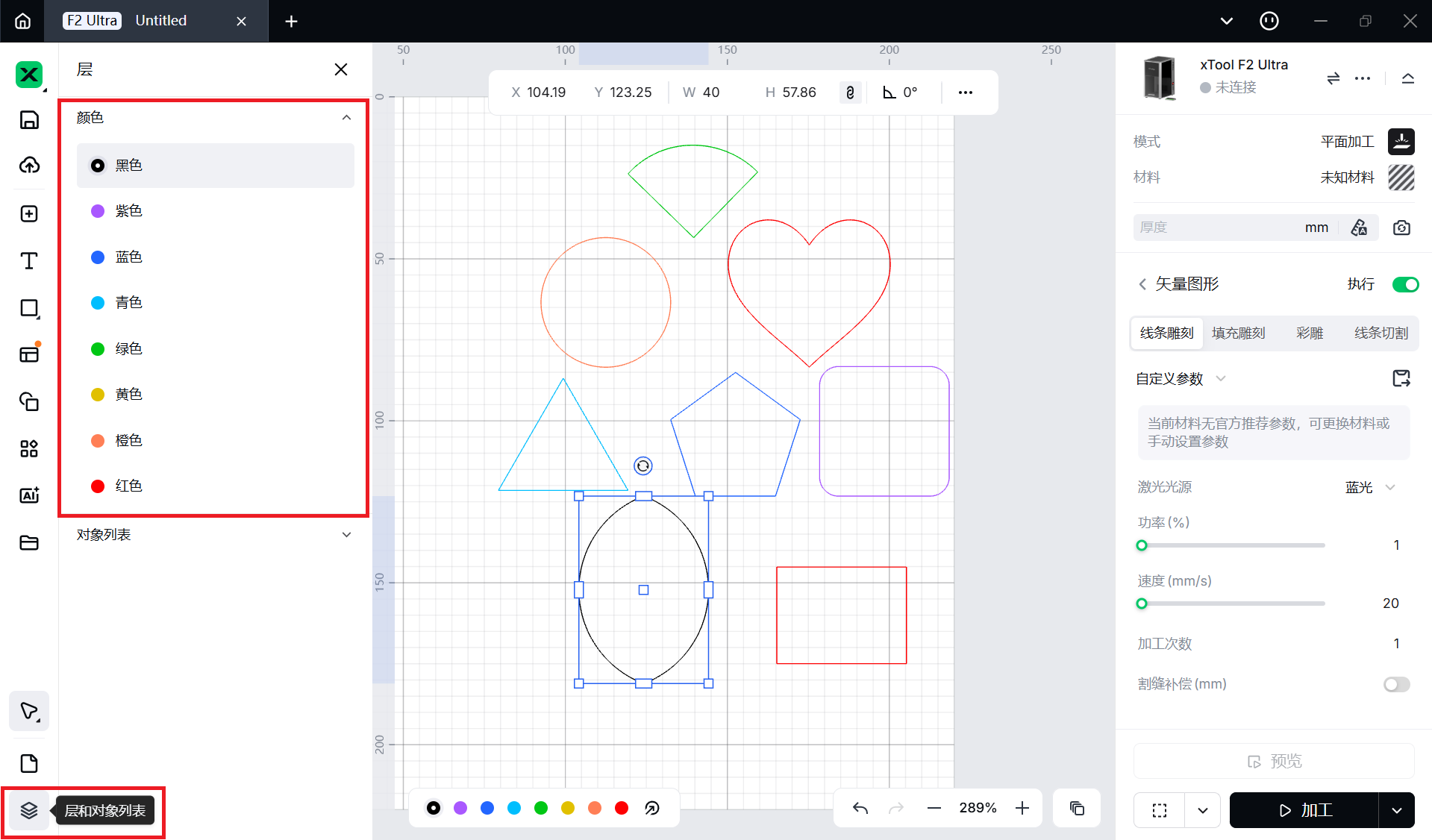Switch to the 线条切割 tab
The width and height of the screenshot is (1432, 840).
(x=1381, y=333)
